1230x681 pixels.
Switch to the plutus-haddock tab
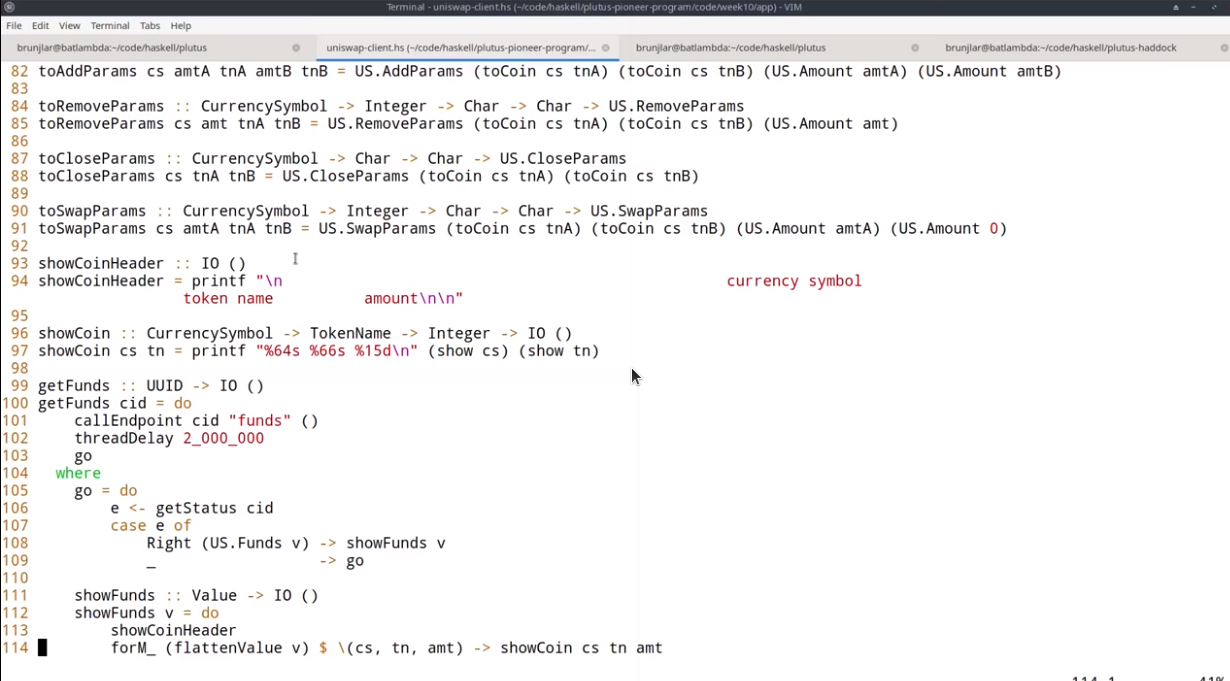point(1060,48)
